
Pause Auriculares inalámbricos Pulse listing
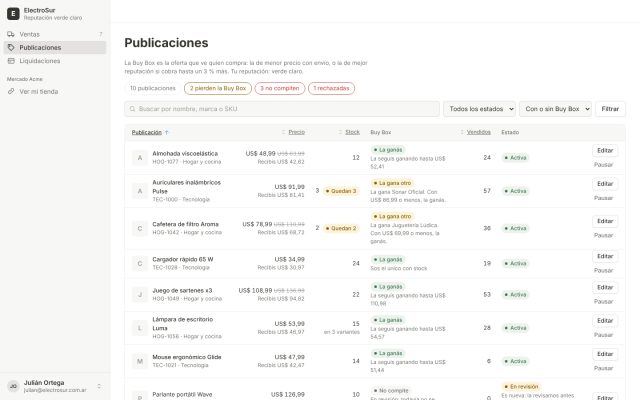point(603,198)
